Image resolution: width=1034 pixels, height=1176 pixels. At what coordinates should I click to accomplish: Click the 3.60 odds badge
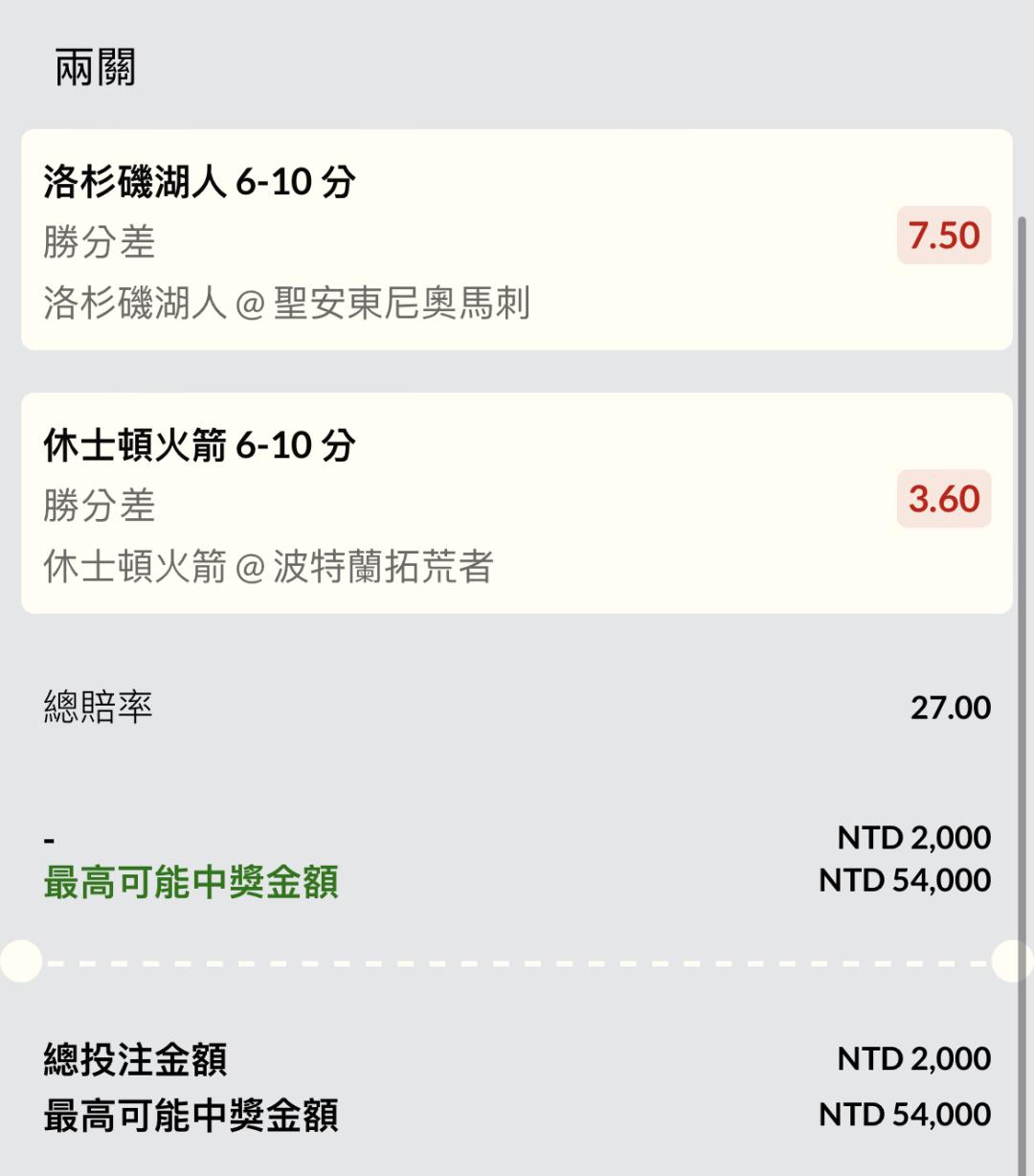pyautogui.click(x=943, y=499)
